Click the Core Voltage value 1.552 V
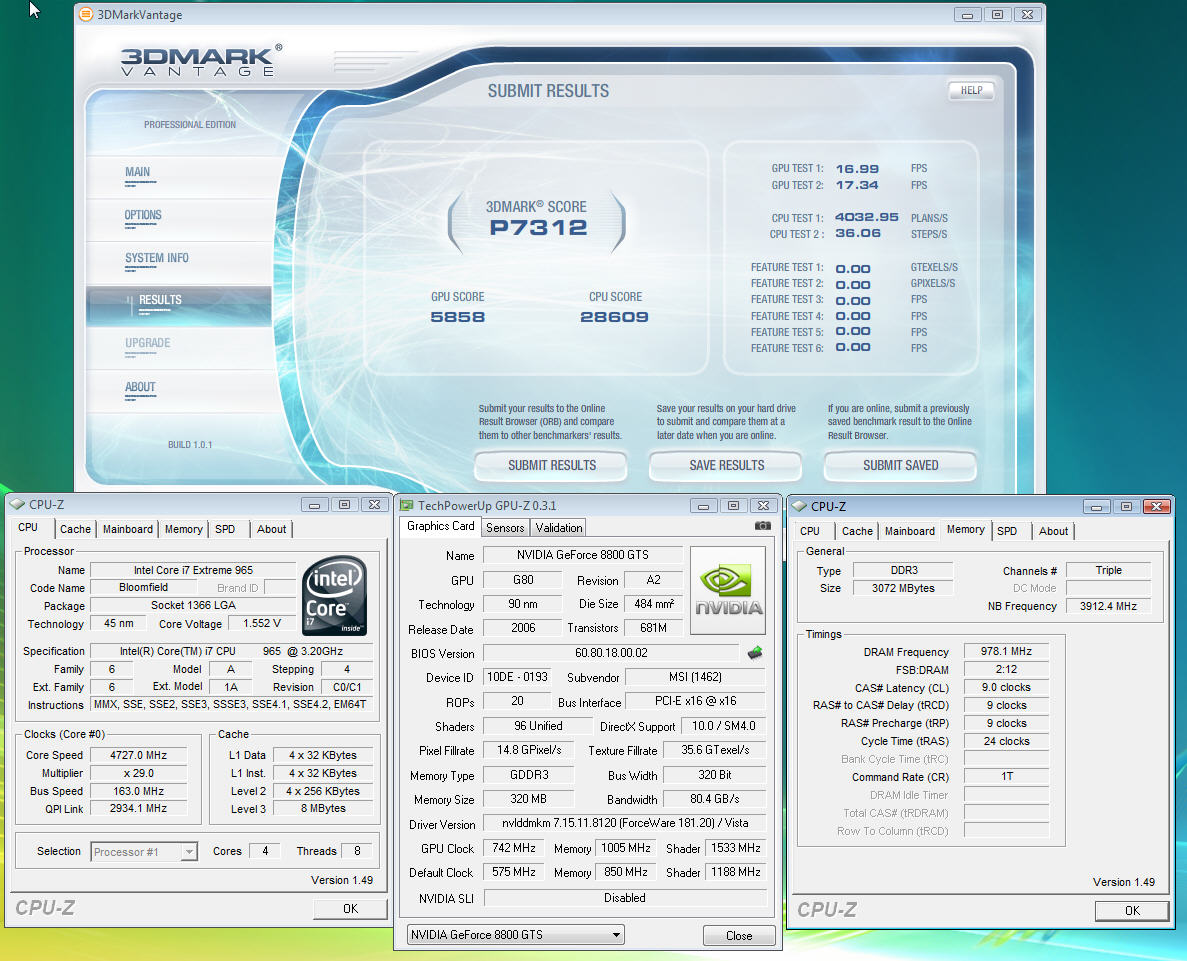The height and width of the screenshot is (961, 1187). [x=262, y=623]
